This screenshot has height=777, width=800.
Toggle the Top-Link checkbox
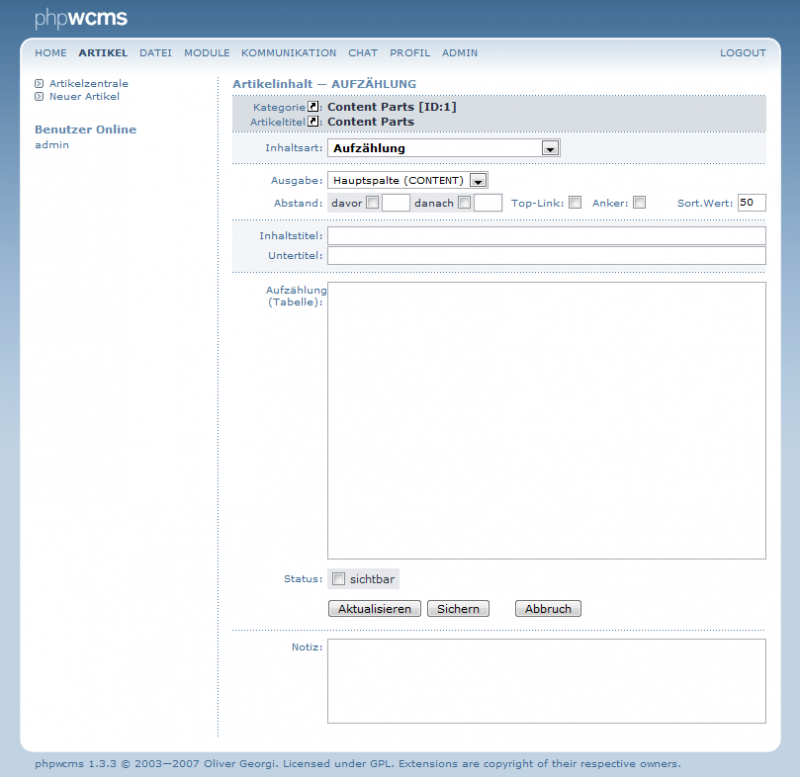point(575,203)
